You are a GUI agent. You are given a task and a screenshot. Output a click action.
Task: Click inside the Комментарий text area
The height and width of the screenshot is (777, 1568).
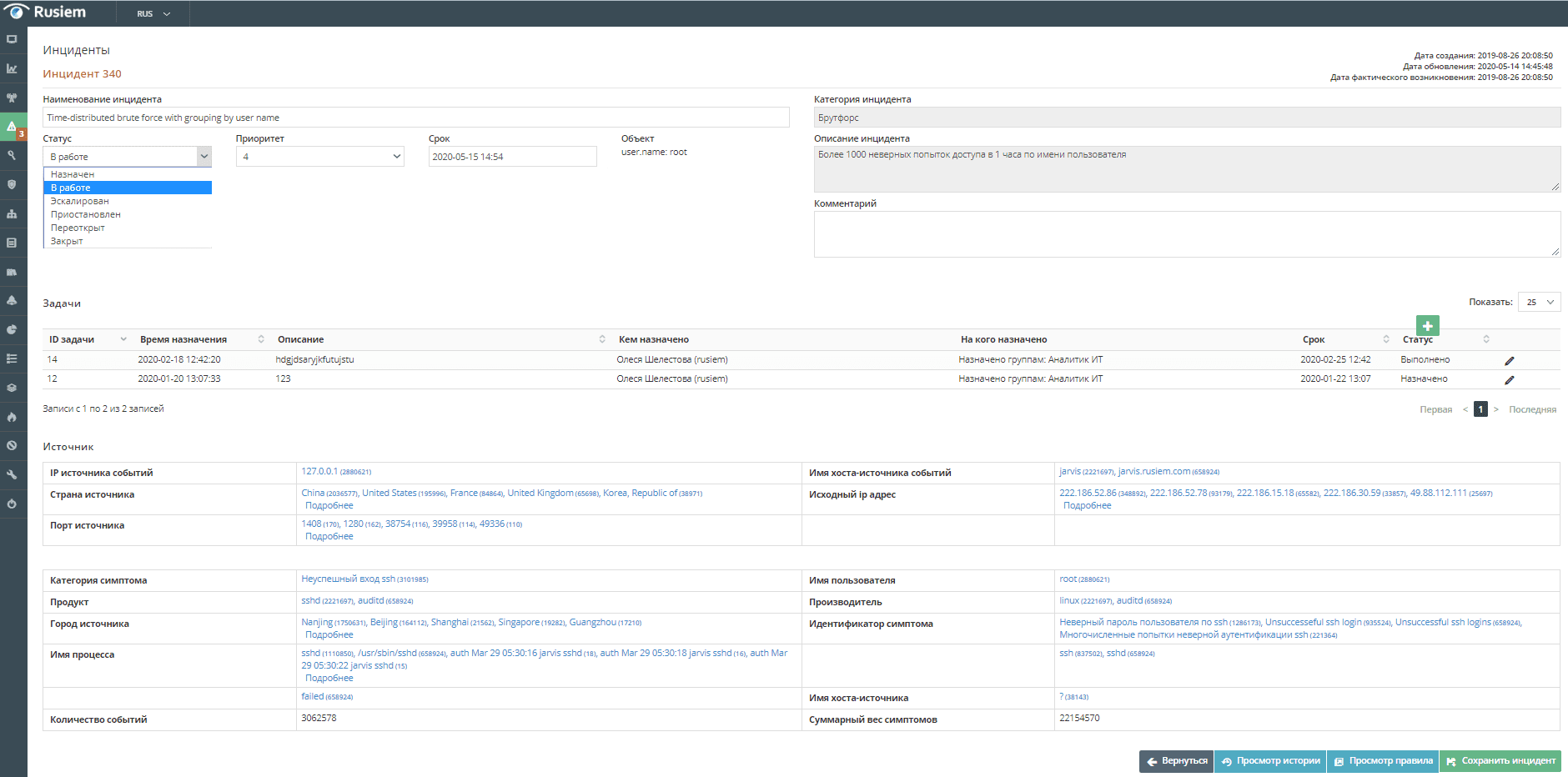coord(1187,234)
